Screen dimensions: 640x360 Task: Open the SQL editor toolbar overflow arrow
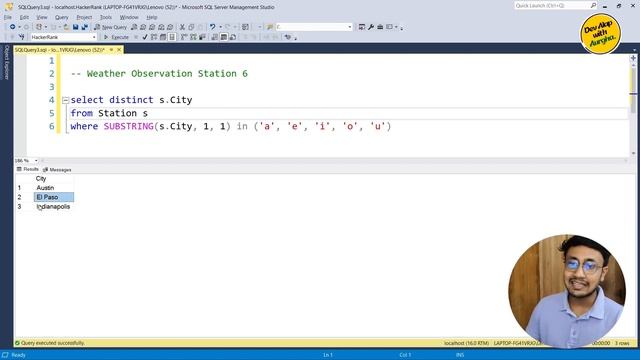tap(296, 38)
